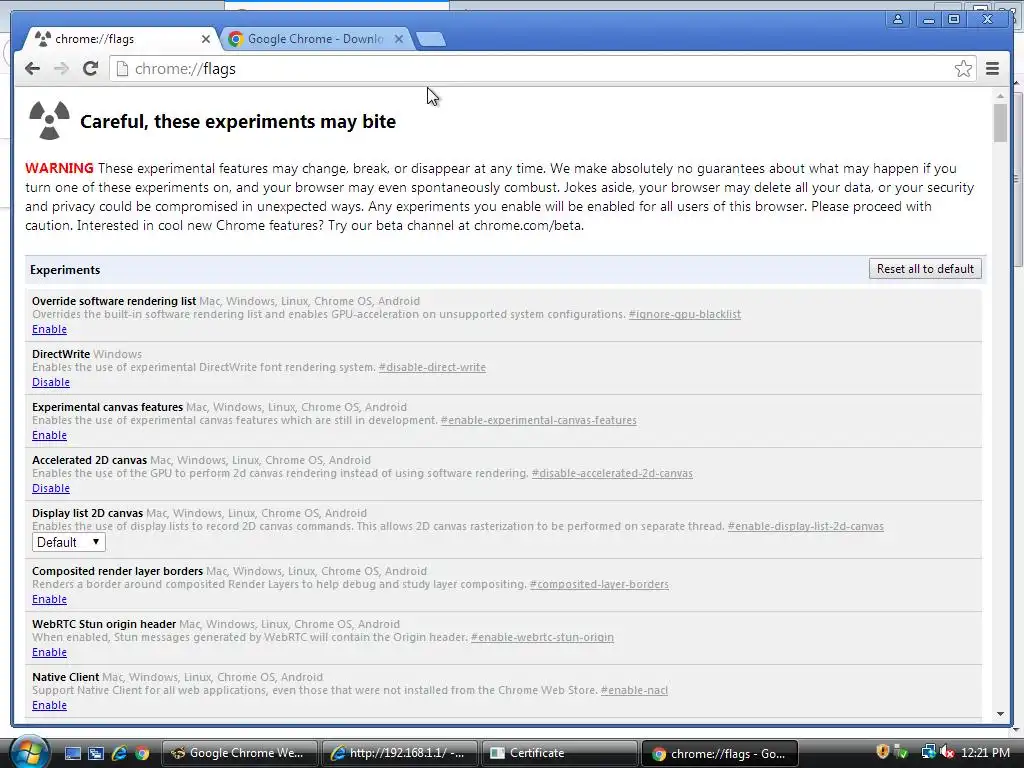Screen dimensions: 1024x768
Task: Open #enable-display-list-2d-canvas anchor link
Action: tap(806, 526)
